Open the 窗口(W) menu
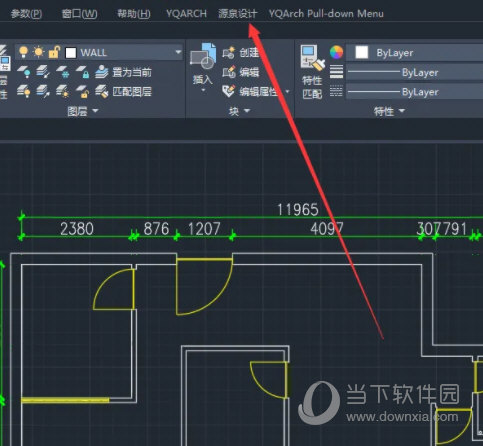483x446 pixels. pyautogui.click(x=79, y=14)
